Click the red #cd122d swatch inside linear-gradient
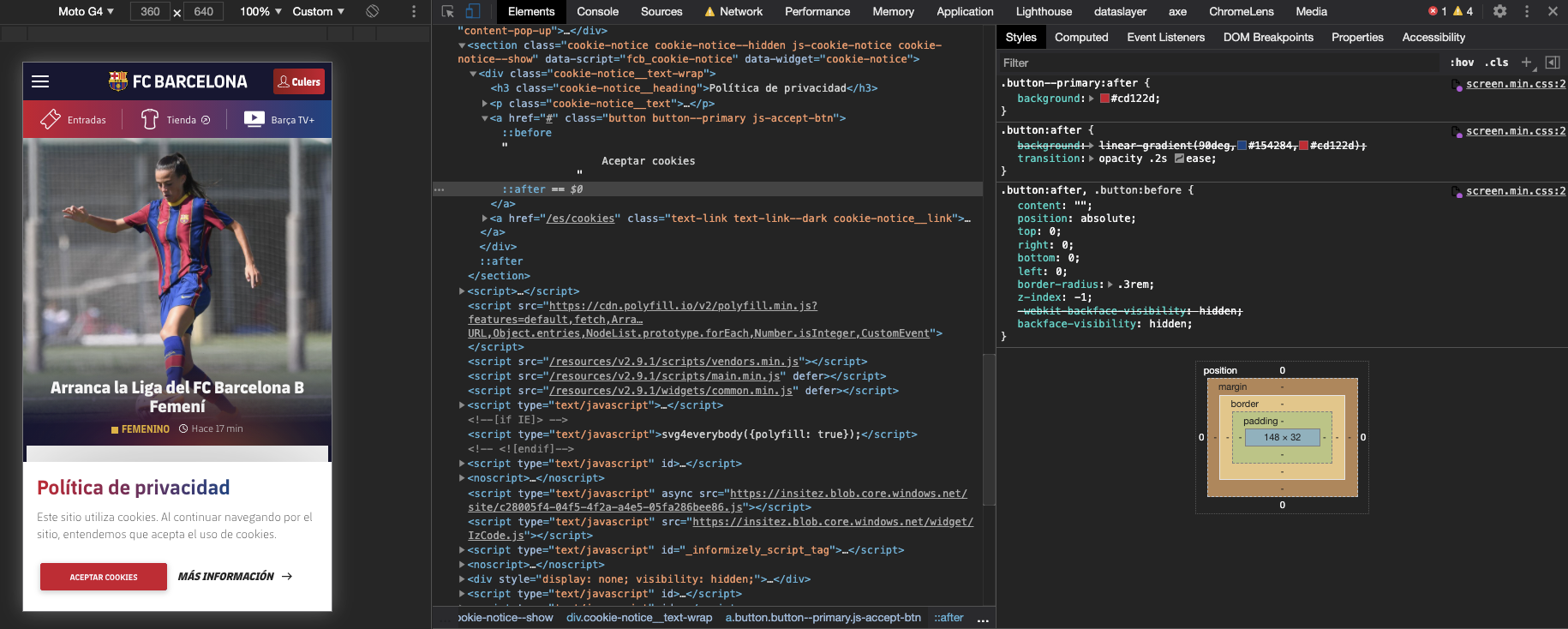This screenshot has width=1568, height=629. coord(1303,146)
